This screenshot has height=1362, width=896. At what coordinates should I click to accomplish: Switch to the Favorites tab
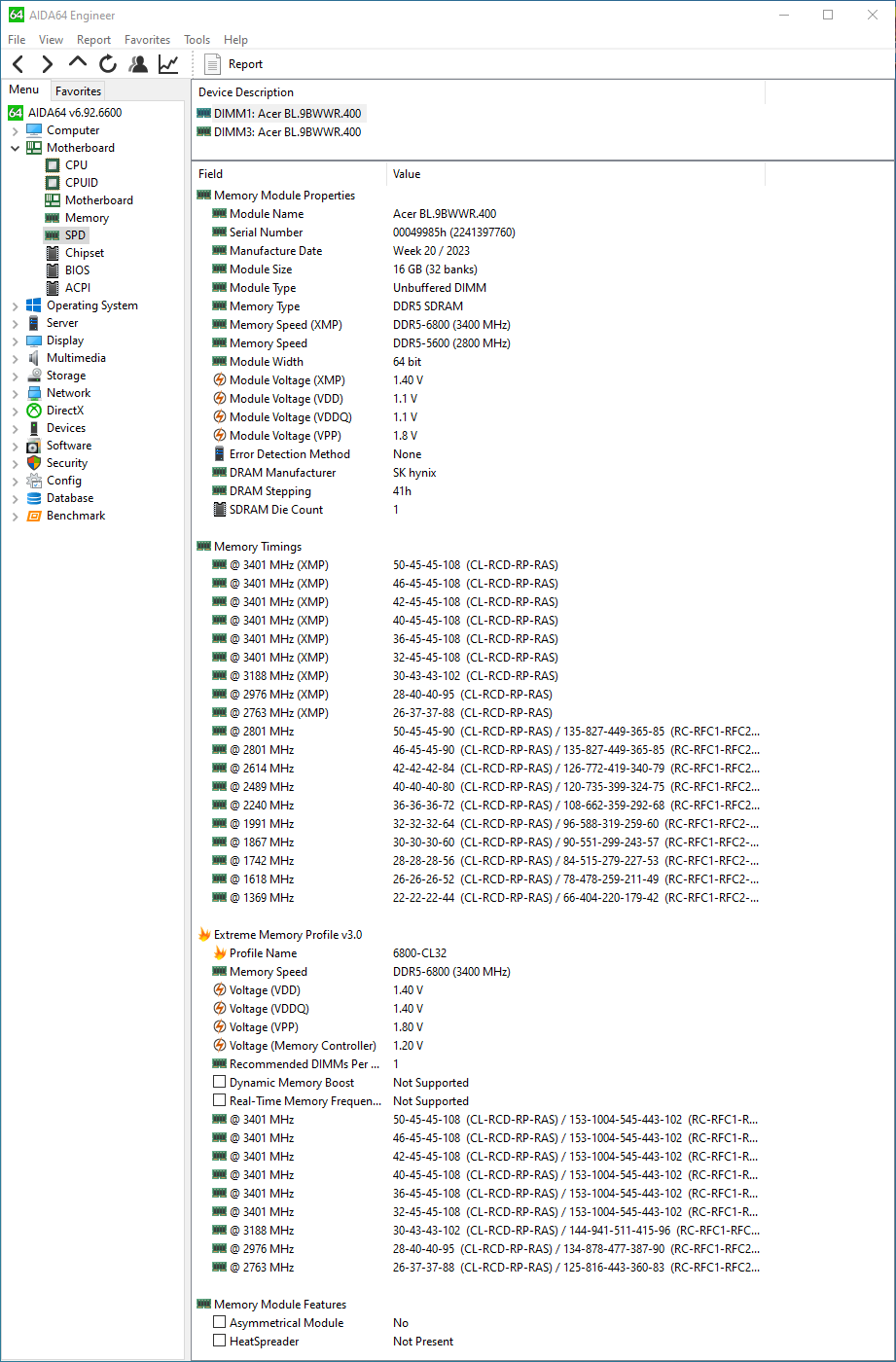click(x=78, y=91)
